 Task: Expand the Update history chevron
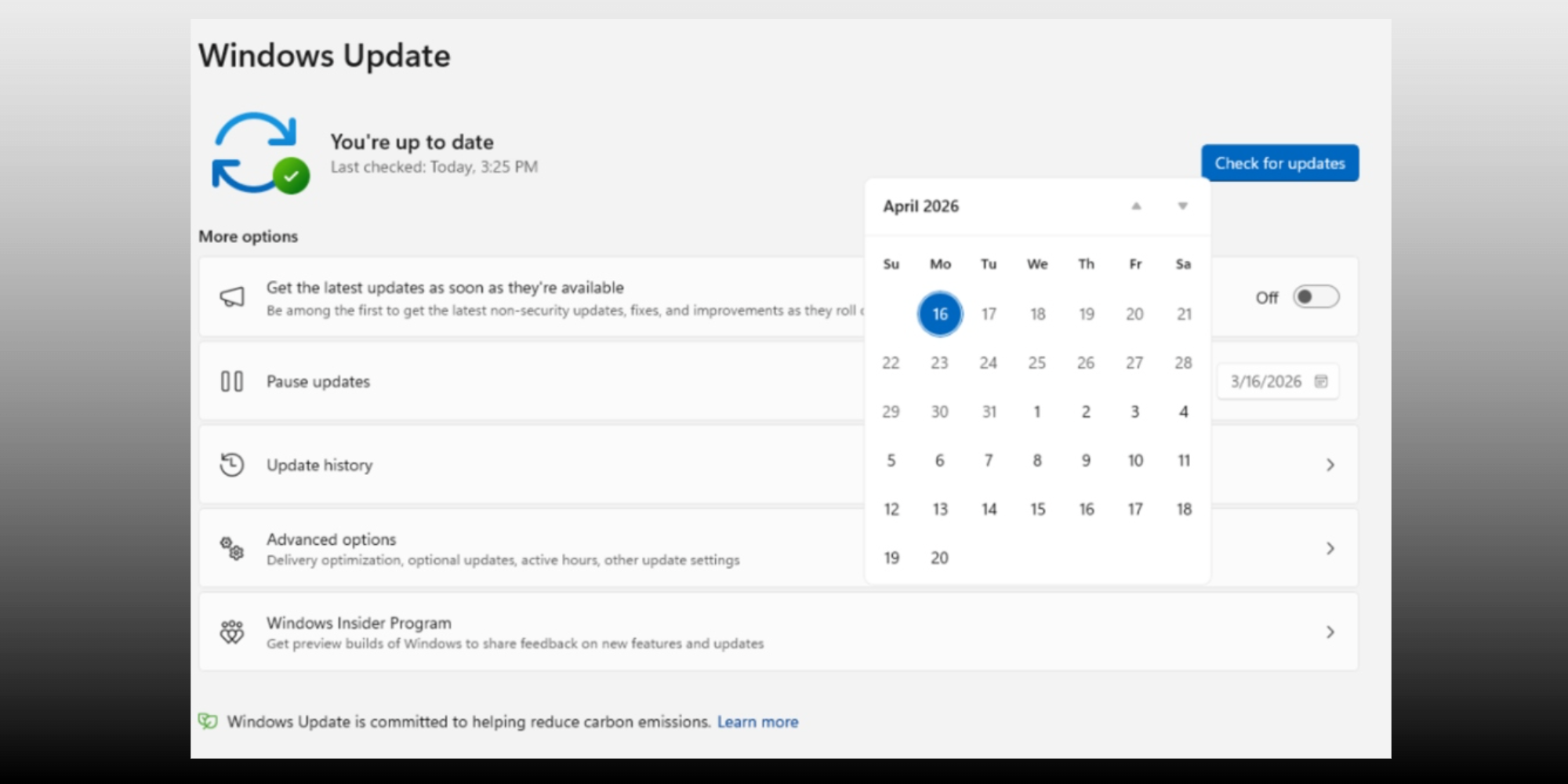(x=1330, y=465)
